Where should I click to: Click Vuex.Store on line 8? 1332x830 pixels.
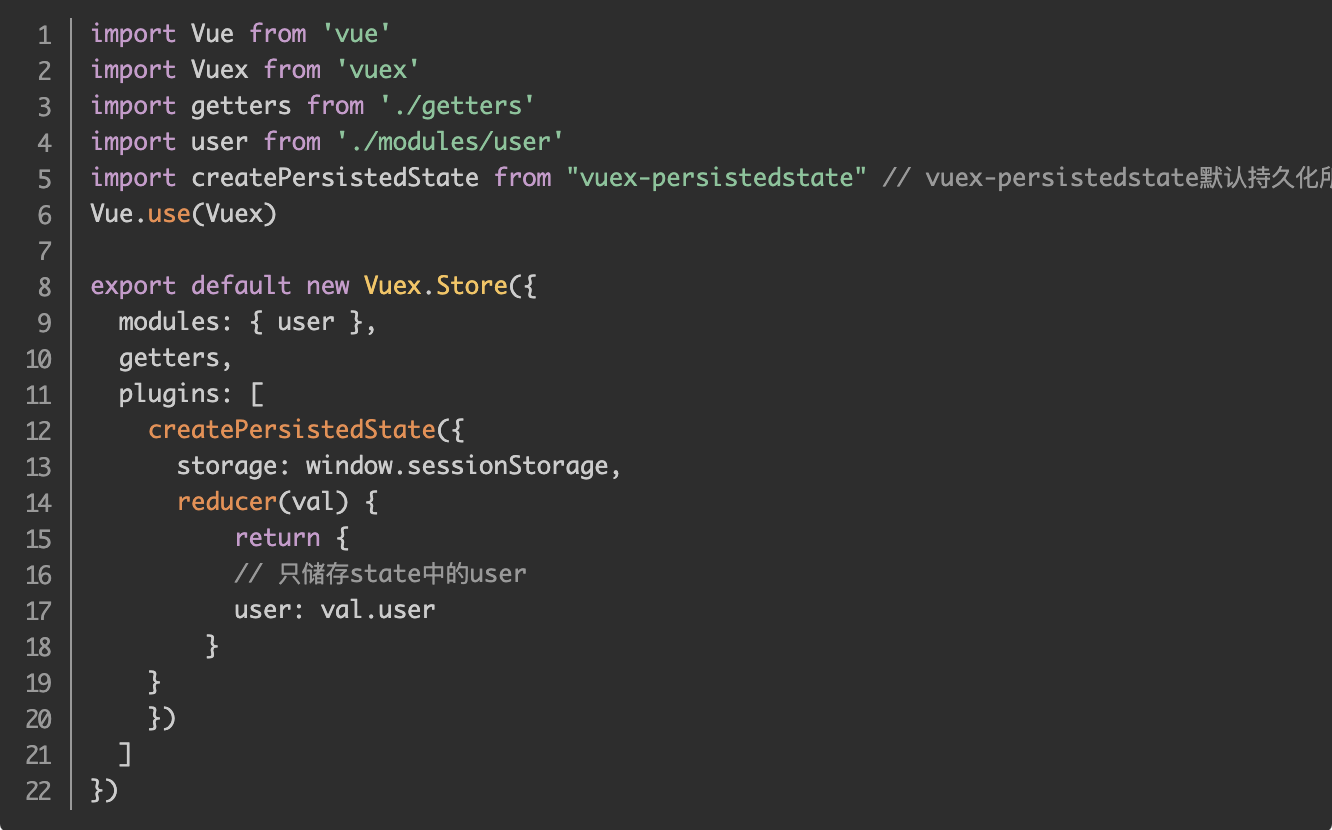436,286
